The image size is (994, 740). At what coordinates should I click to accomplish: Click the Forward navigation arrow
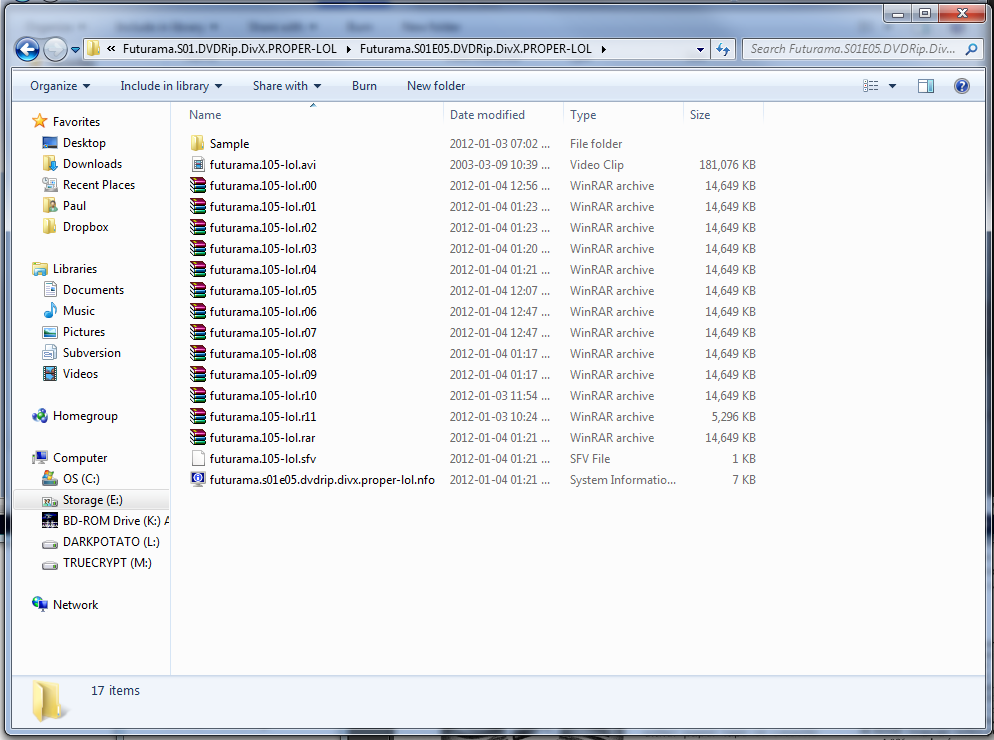coord(55,49)
